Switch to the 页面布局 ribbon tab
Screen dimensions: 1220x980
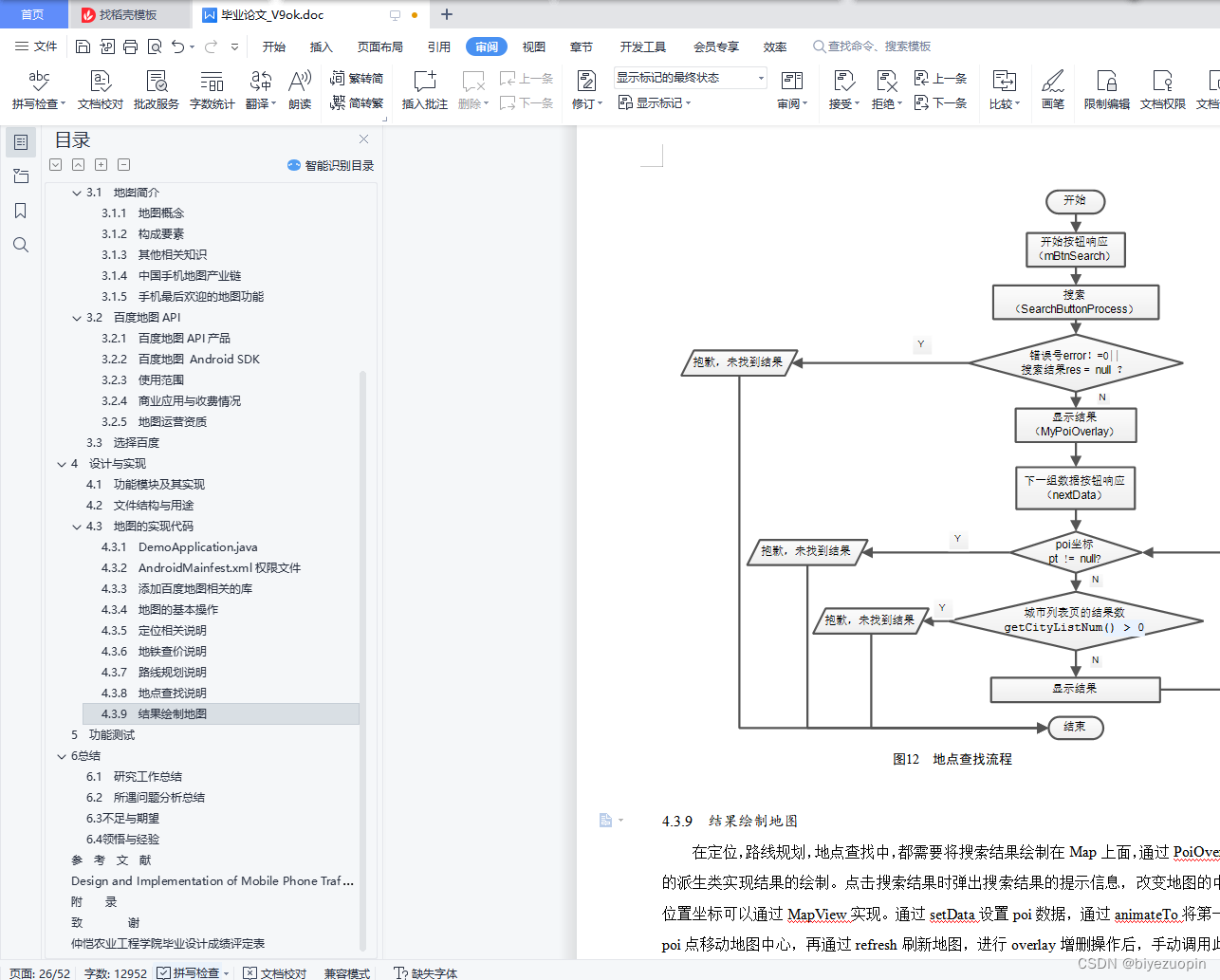379,46
